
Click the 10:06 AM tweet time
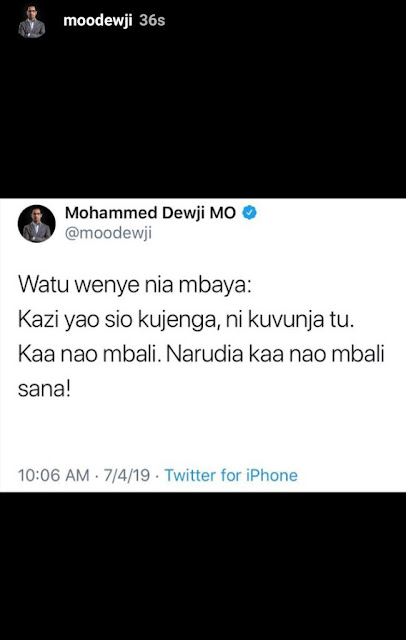(53, 475)
